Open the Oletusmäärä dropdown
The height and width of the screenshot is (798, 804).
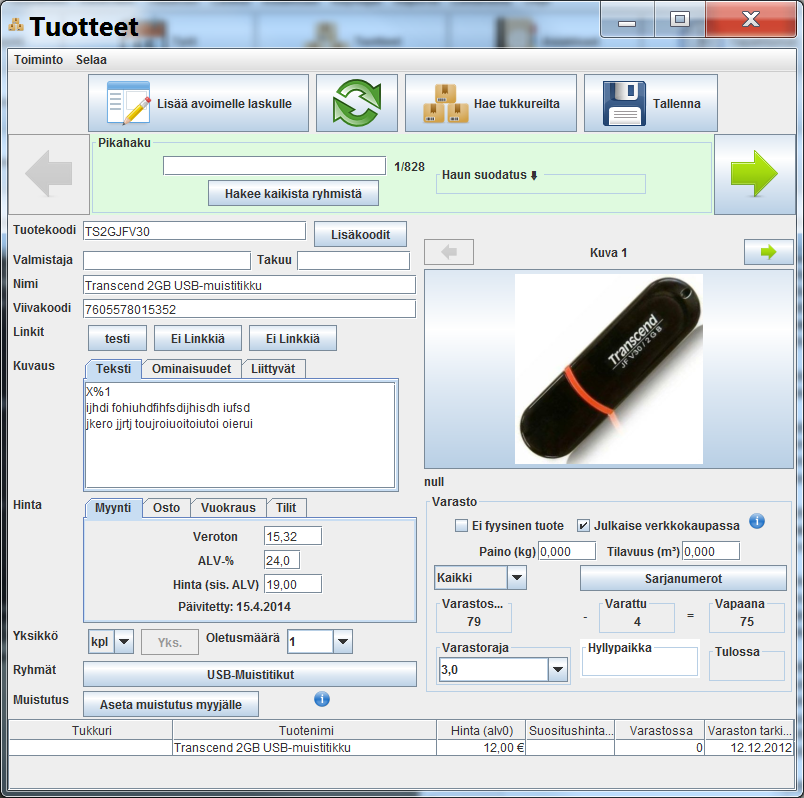pos(343,642)
